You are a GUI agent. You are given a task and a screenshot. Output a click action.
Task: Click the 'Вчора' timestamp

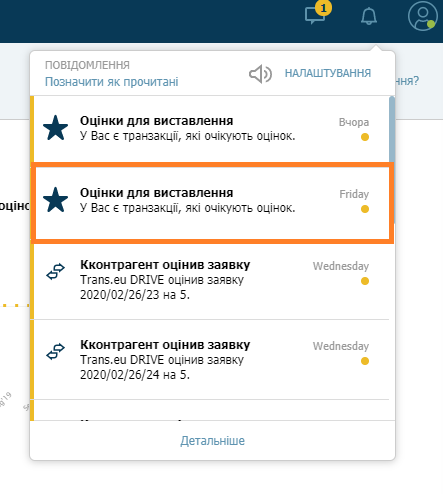354,122
